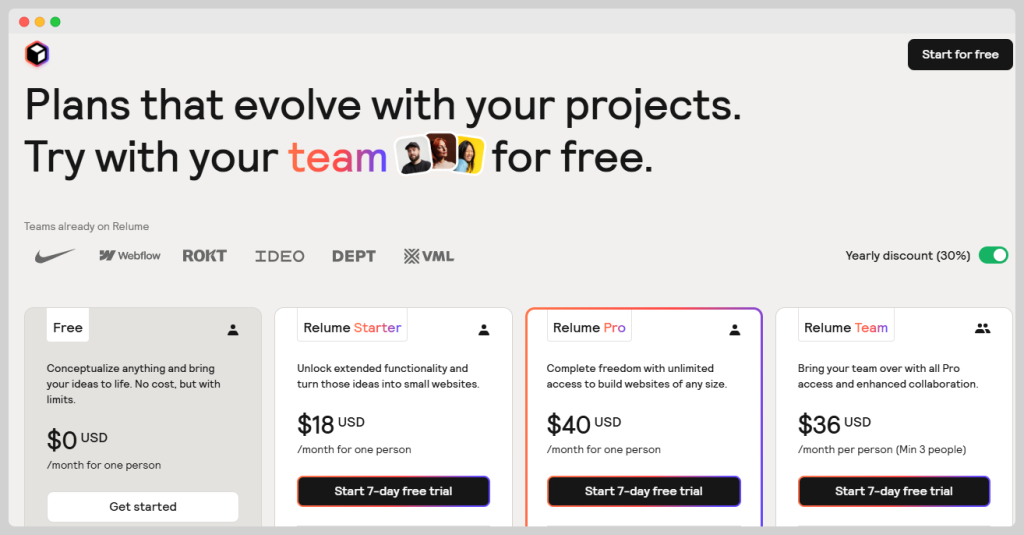This screenshot has width=1024, height=535.
Task: Click the two-people icon on Relume Team card
Action: 982,328
